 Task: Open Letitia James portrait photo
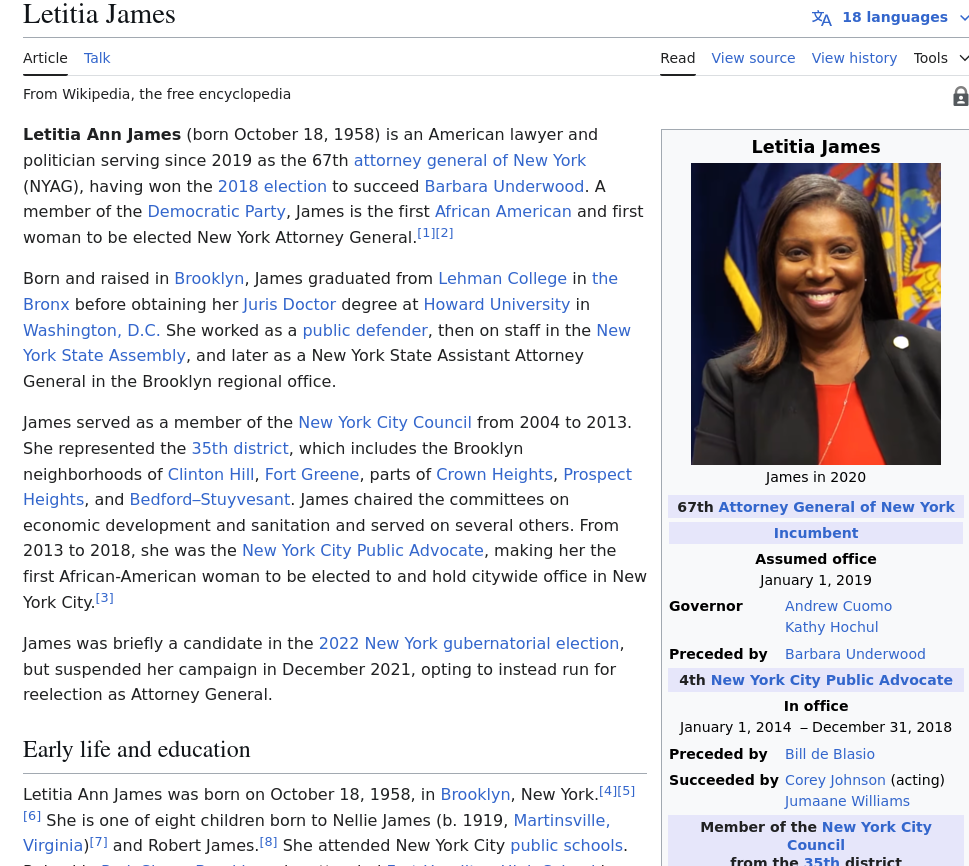(816, 313)
